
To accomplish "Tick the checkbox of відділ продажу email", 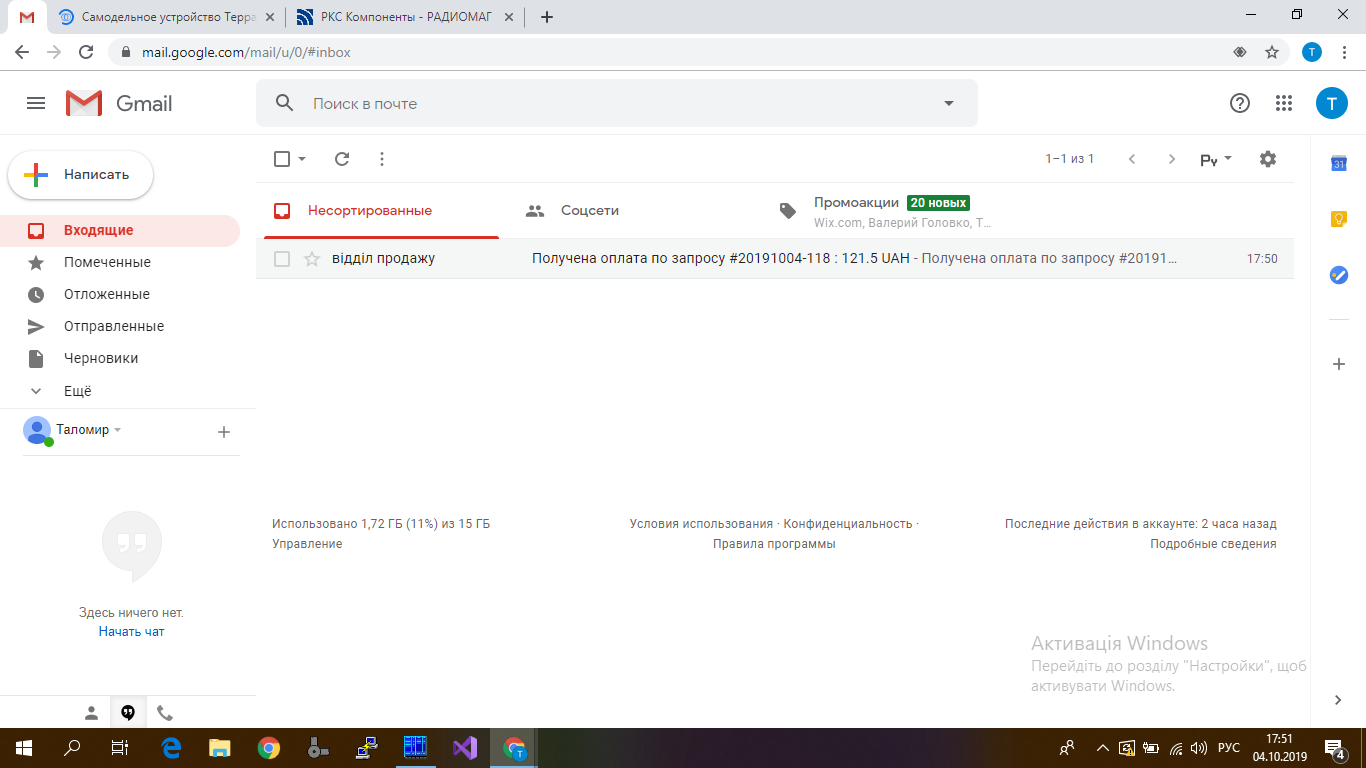I will point(282,259).
